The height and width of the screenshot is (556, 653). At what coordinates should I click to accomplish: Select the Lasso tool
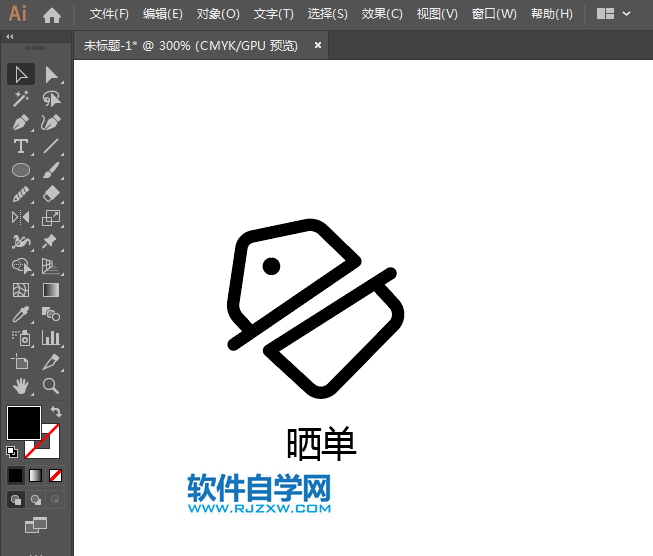[x=51, y=99]
